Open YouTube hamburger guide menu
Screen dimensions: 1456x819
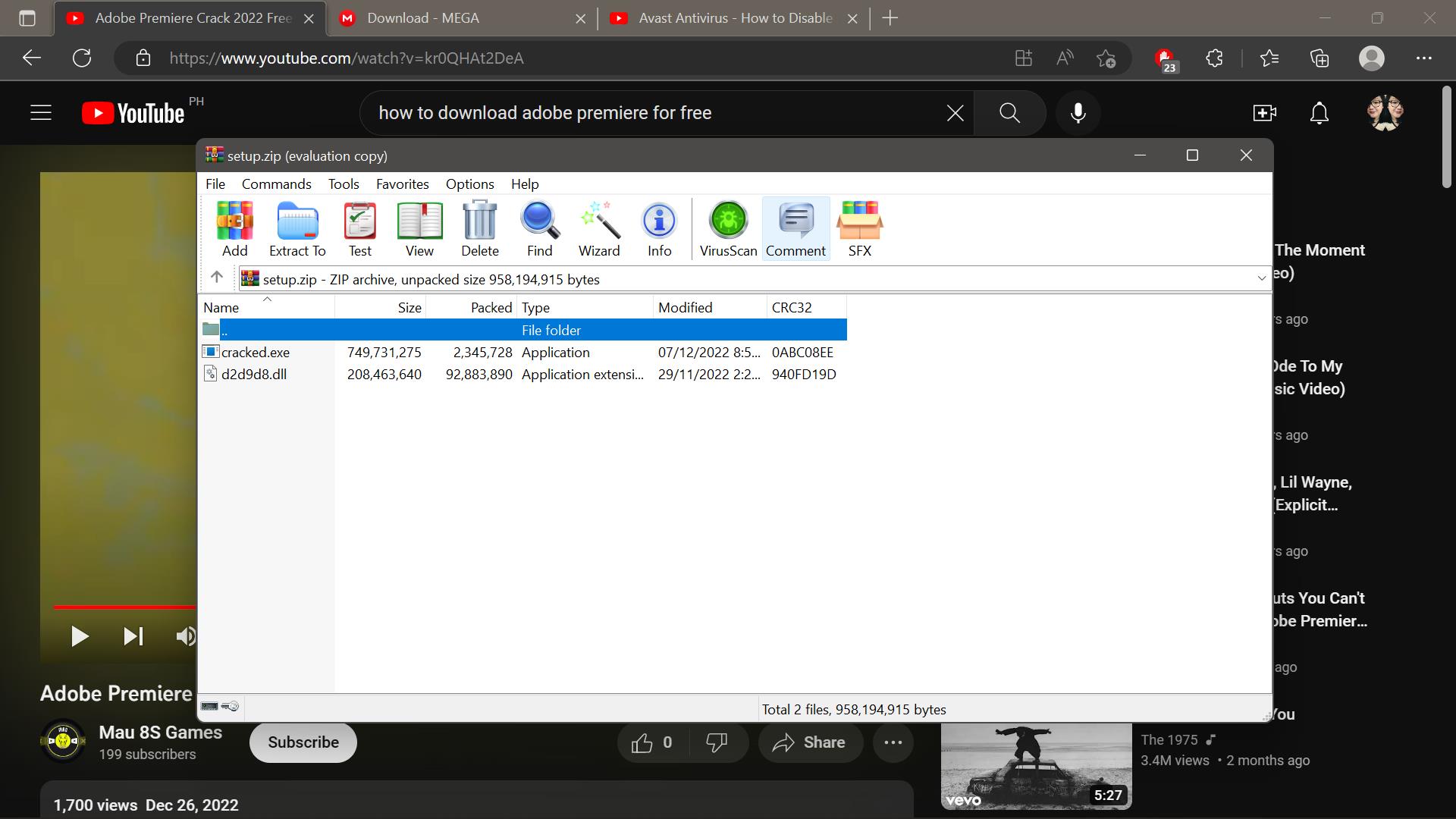click(x=41, y=113)
